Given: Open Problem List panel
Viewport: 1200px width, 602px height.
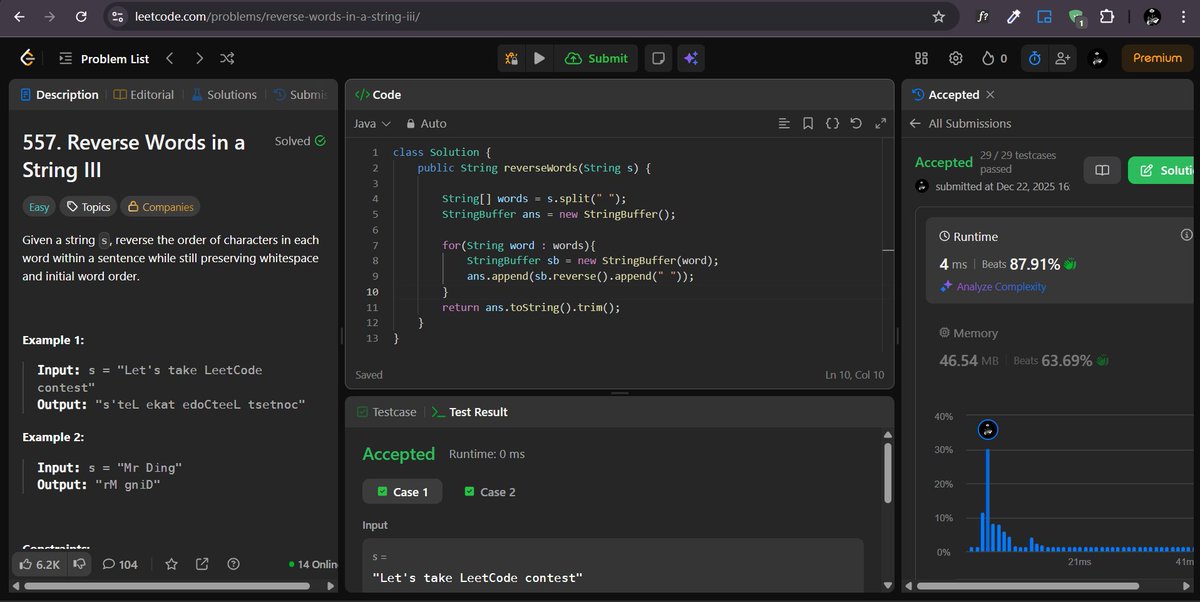Looking at the screenshot, I should click(x=104, y=58).
